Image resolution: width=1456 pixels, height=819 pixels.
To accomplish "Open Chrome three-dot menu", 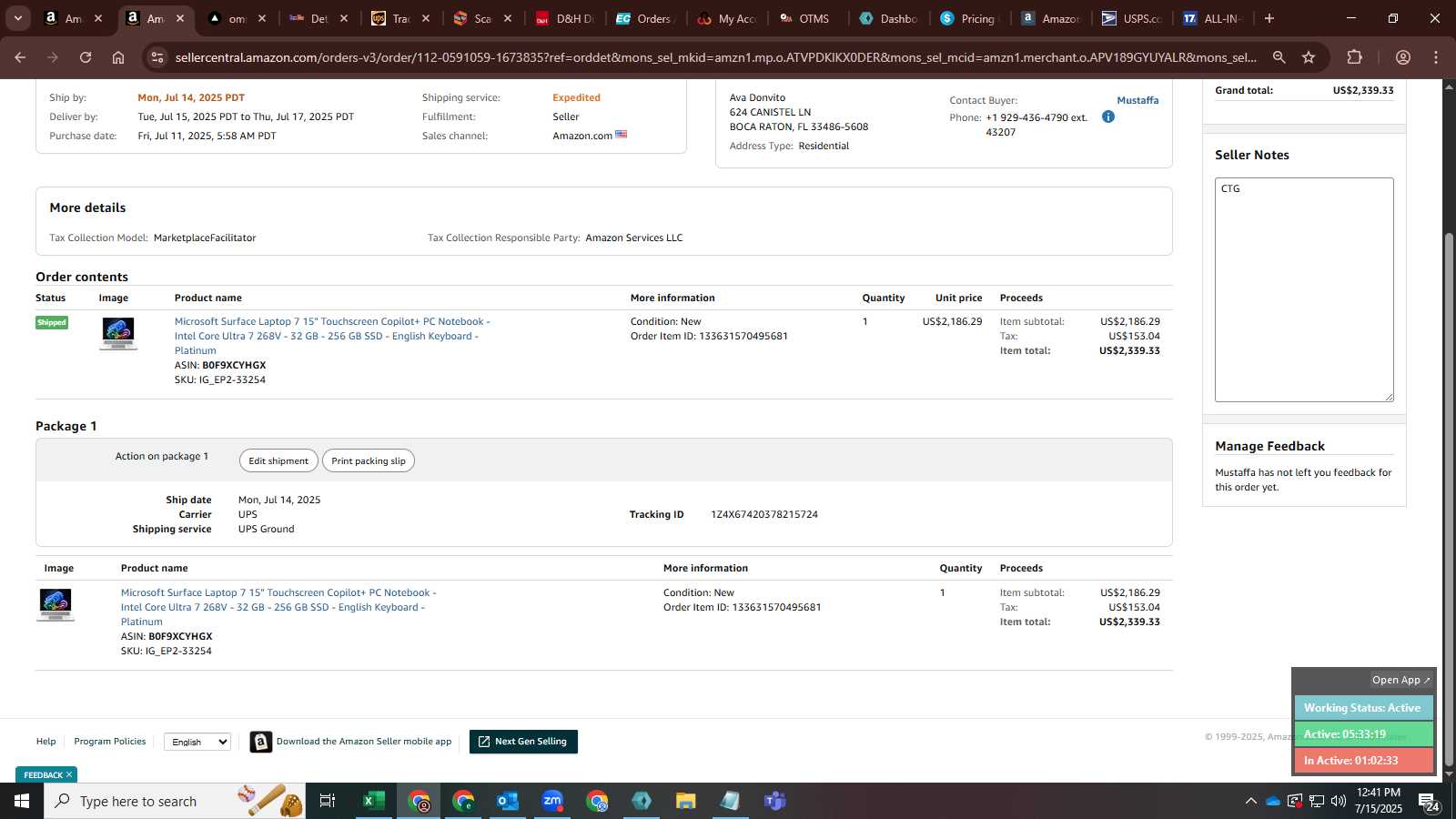I will pyautogui.click(x=1436, y=57).
